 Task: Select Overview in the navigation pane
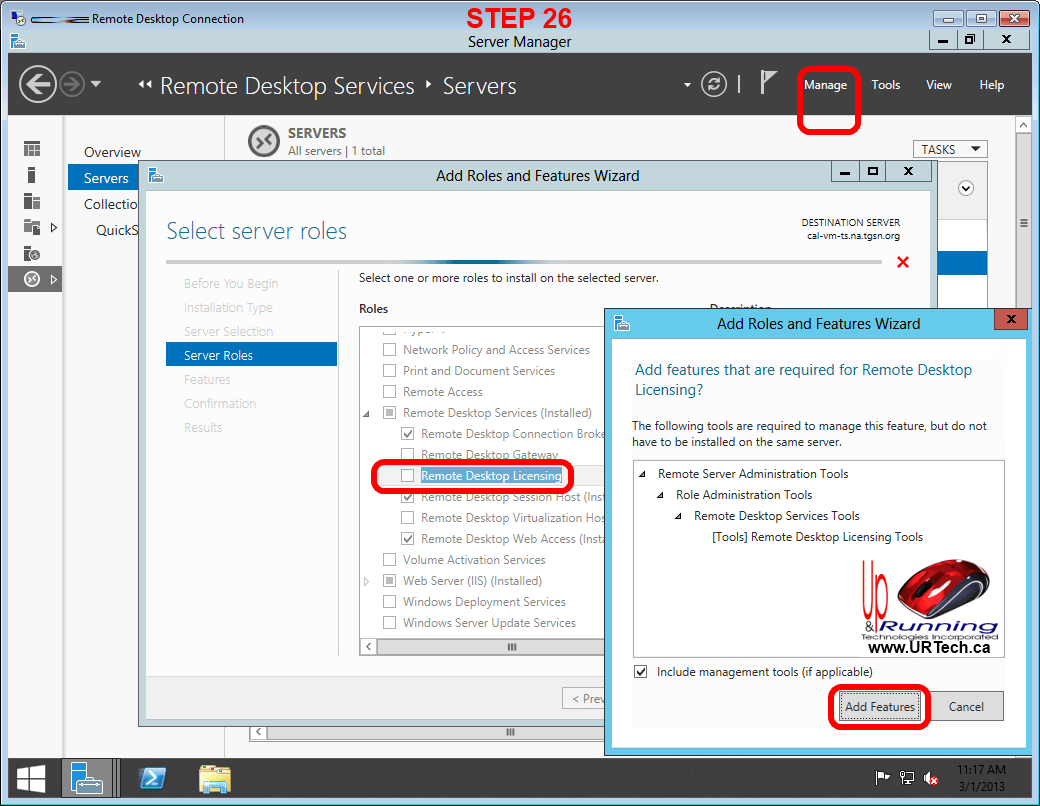pyautogui.click(x=112, y=152)
